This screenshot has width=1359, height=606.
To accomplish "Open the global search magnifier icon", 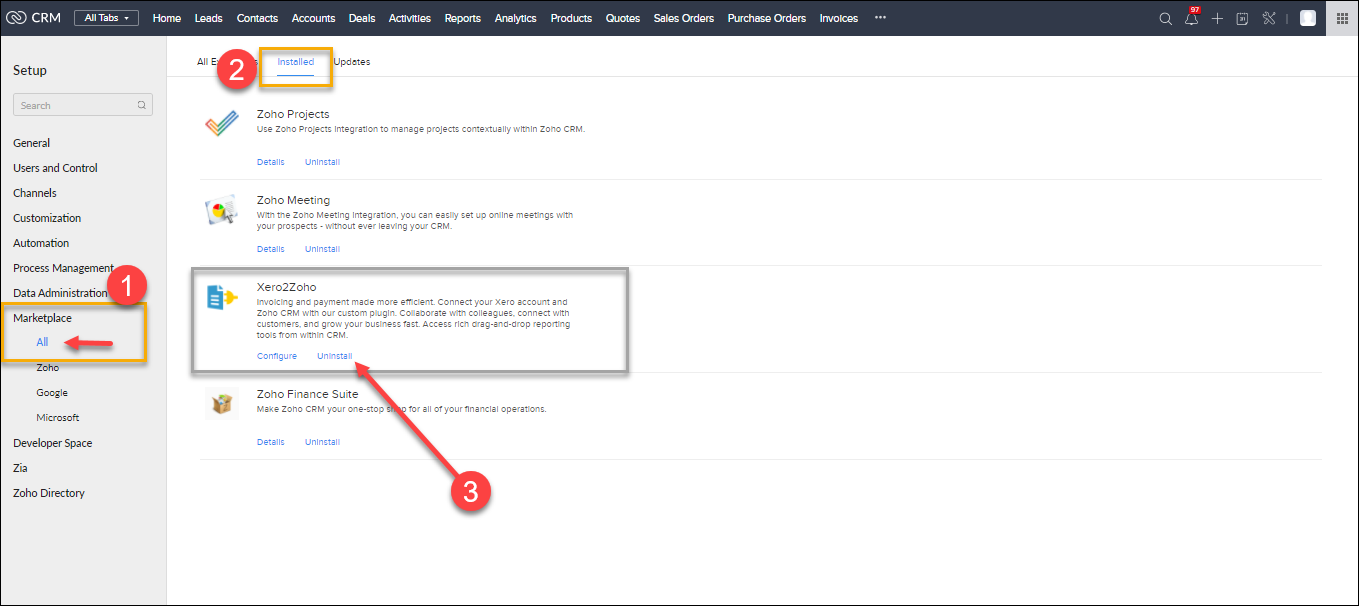I will pyautogui.click(x=1165, y=18).
